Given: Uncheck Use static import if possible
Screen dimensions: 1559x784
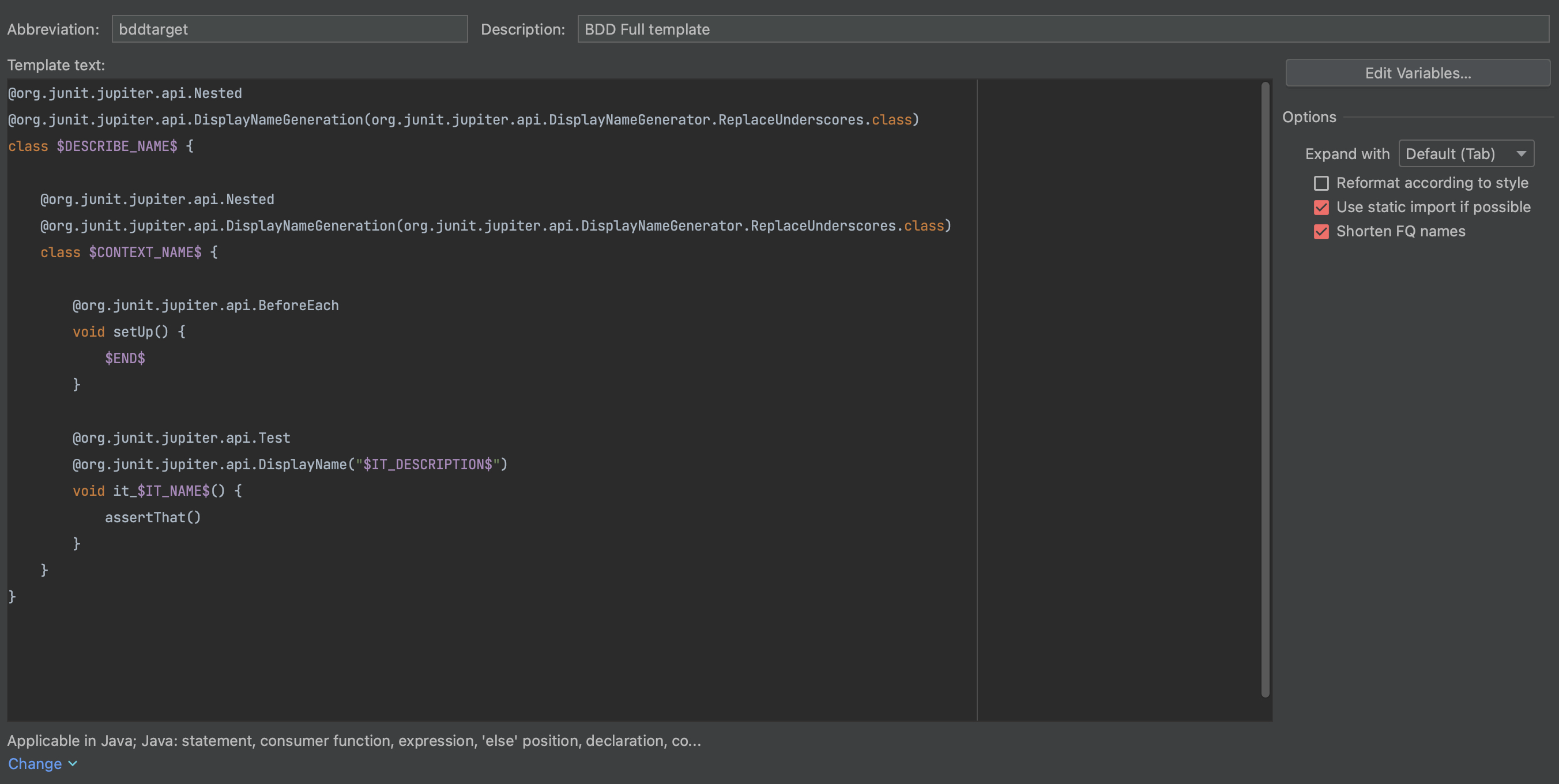Looking at the screenshot, I should tap(1321, 207).
